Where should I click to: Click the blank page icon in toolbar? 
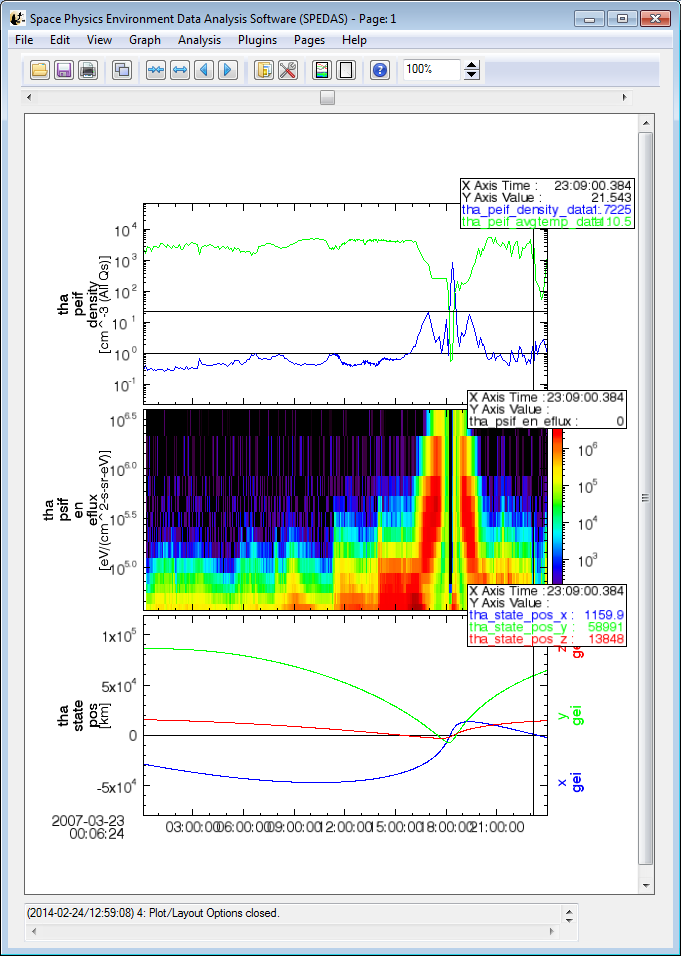click(346, 70)
